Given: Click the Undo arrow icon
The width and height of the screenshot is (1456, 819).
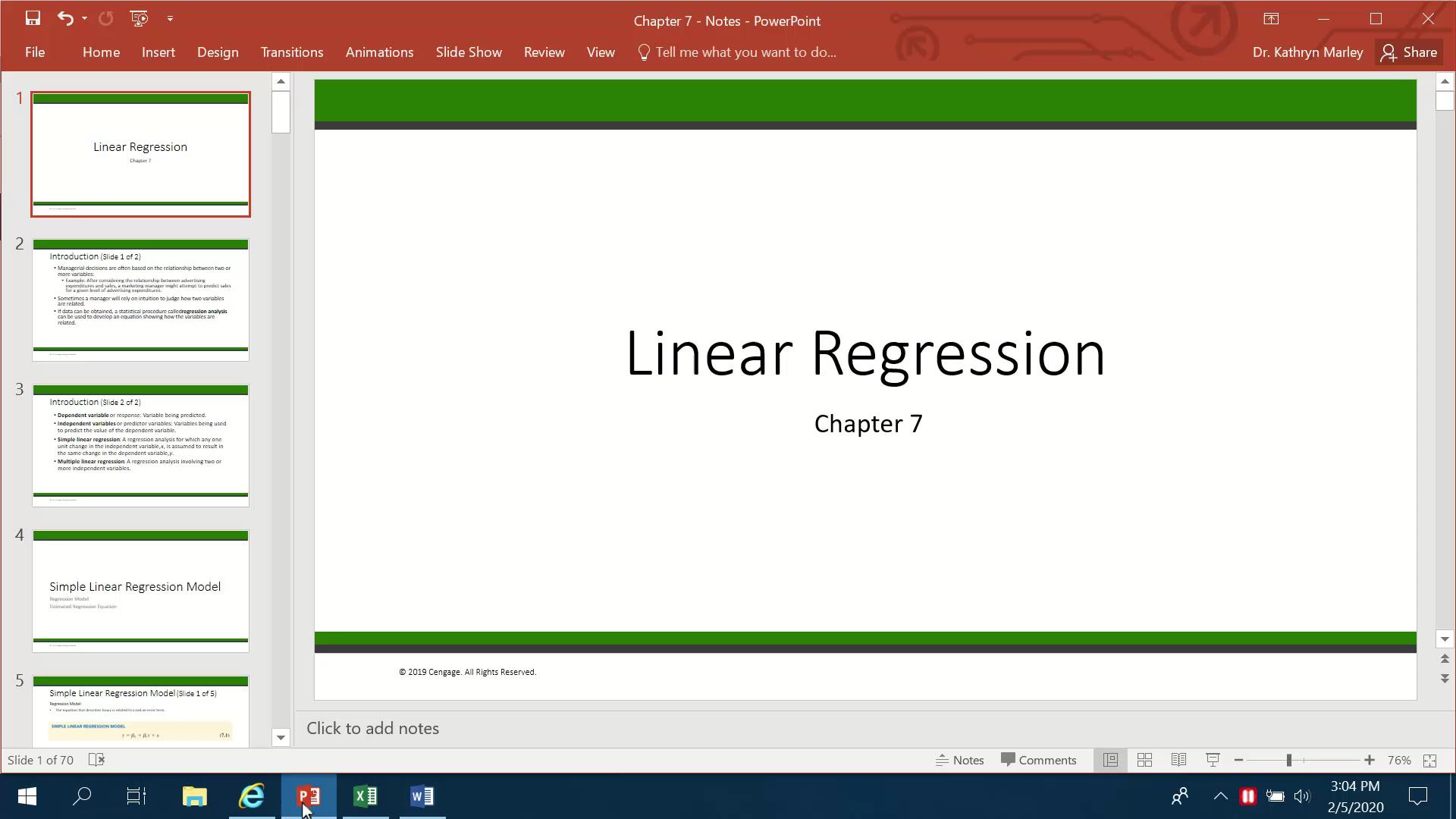Looking at the screenshot, I should tap(64, 19).
